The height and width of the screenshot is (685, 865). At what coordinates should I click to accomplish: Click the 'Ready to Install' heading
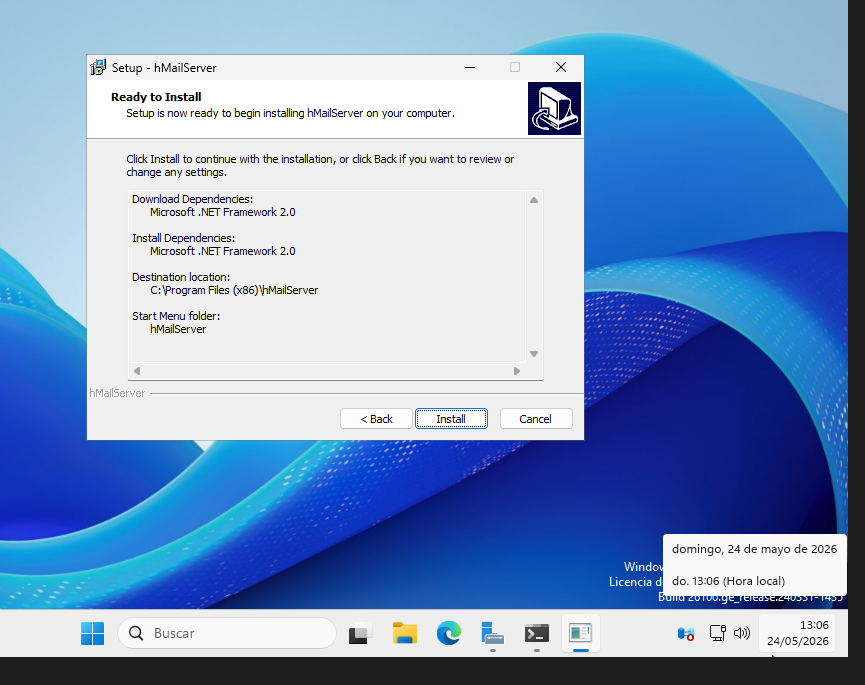click(156, 97)
